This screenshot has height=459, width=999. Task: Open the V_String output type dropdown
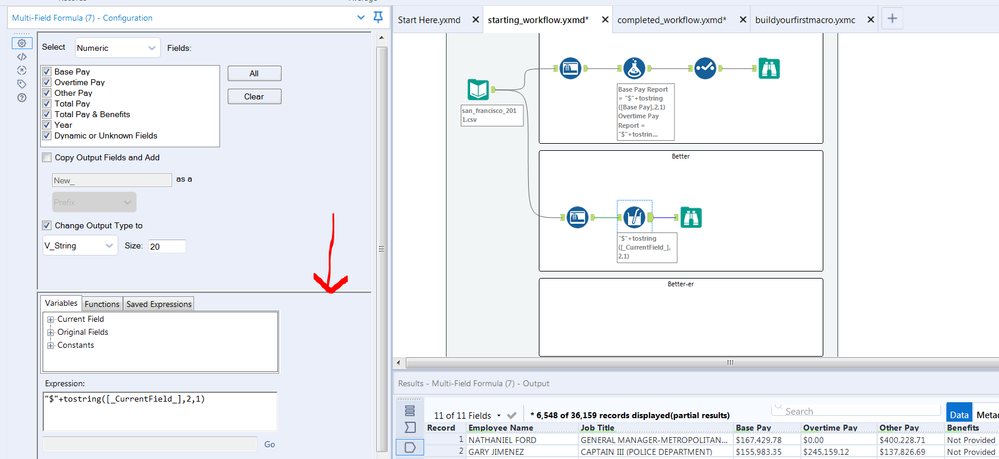click(x=79, y=245)
